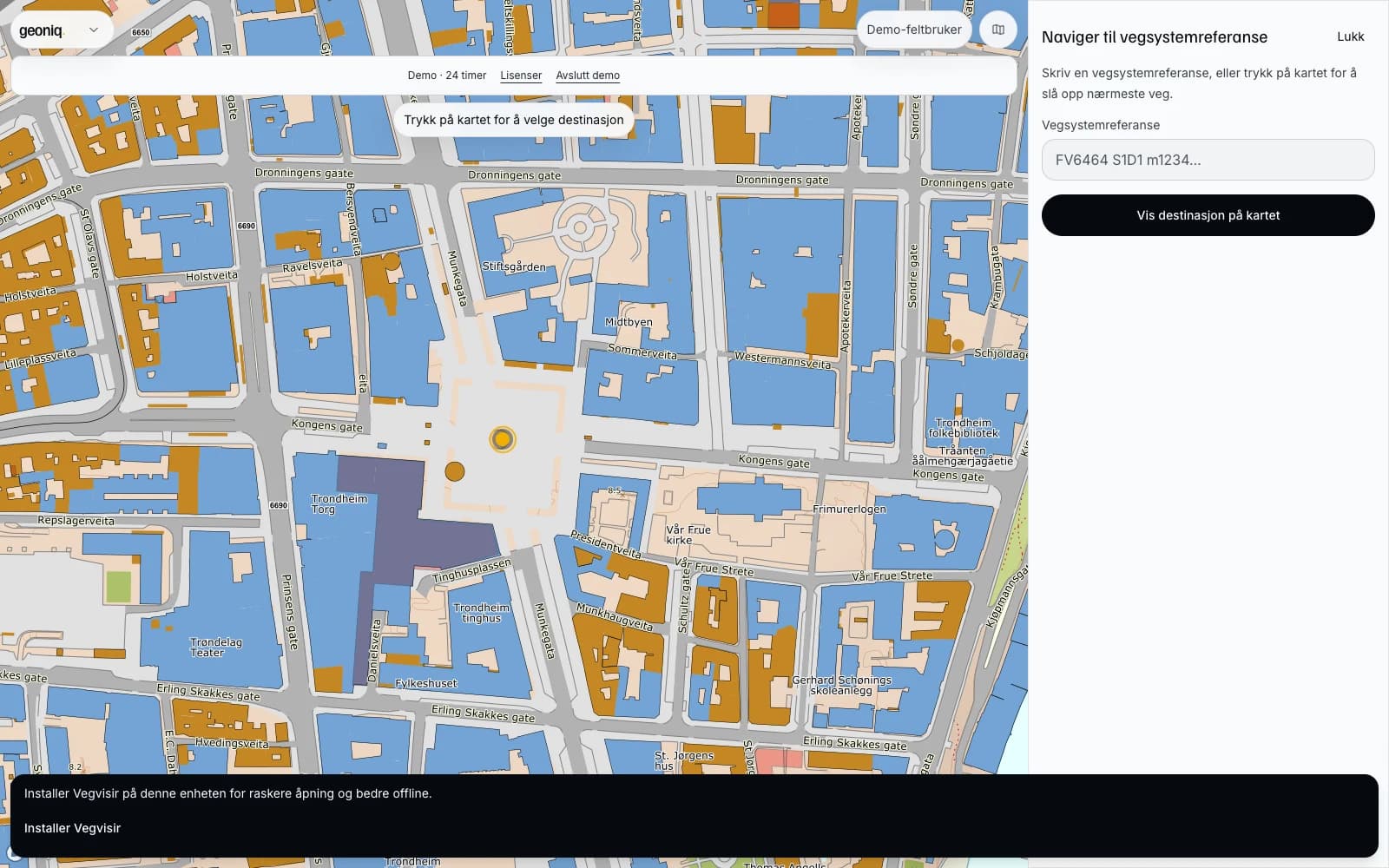Click the Vår Frue kirke map label
Viewport: 1389px width, 868px height.
pyautogui.click(x=688, y=535)
